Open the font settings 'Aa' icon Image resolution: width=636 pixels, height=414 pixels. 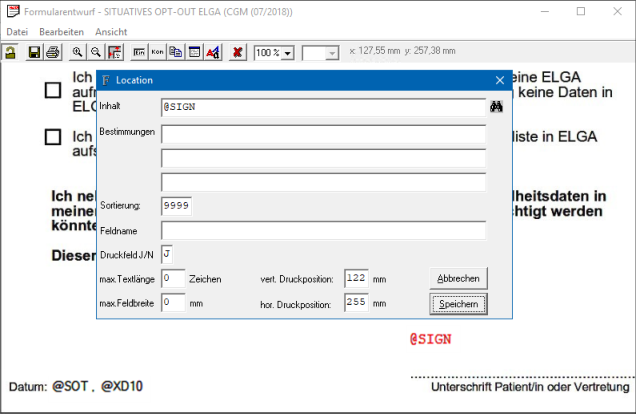[x=213, y=52]
